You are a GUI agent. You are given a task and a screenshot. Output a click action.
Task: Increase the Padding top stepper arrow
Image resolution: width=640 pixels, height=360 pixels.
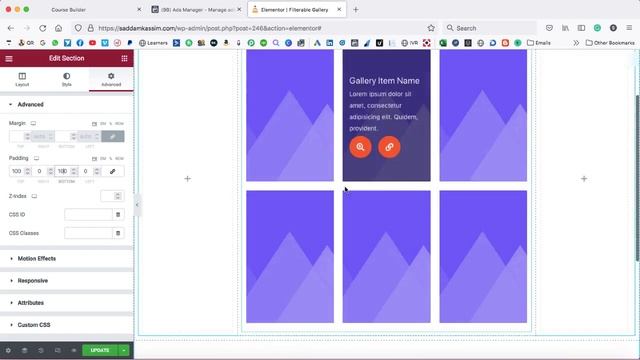click(27, 169)
